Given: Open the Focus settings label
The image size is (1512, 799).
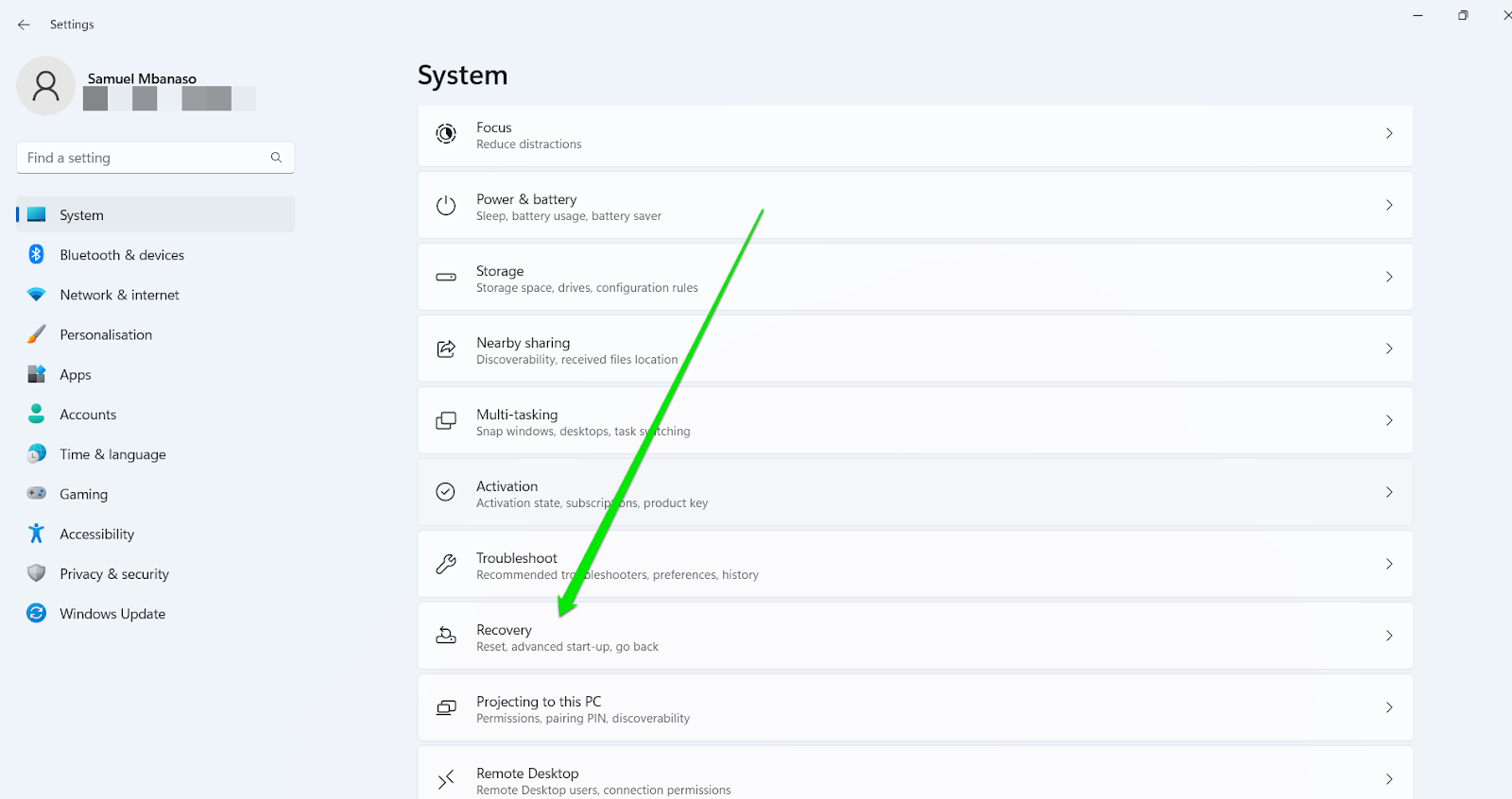Looking at the screenshot, I should [x=494, y=127].
